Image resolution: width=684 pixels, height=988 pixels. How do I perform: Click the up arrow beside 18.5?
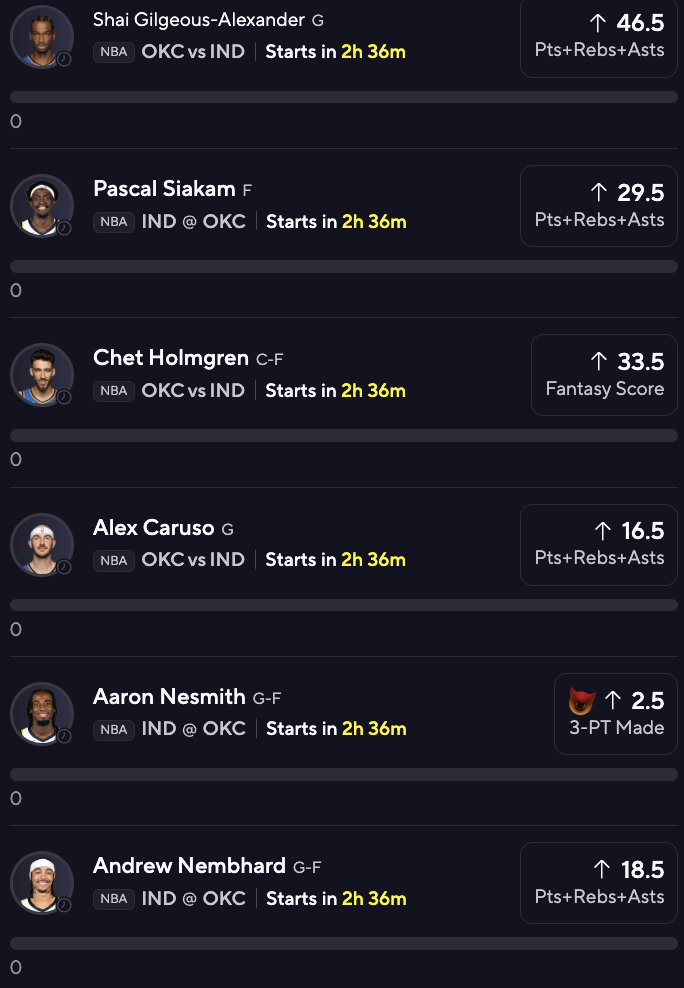point(601,870)
